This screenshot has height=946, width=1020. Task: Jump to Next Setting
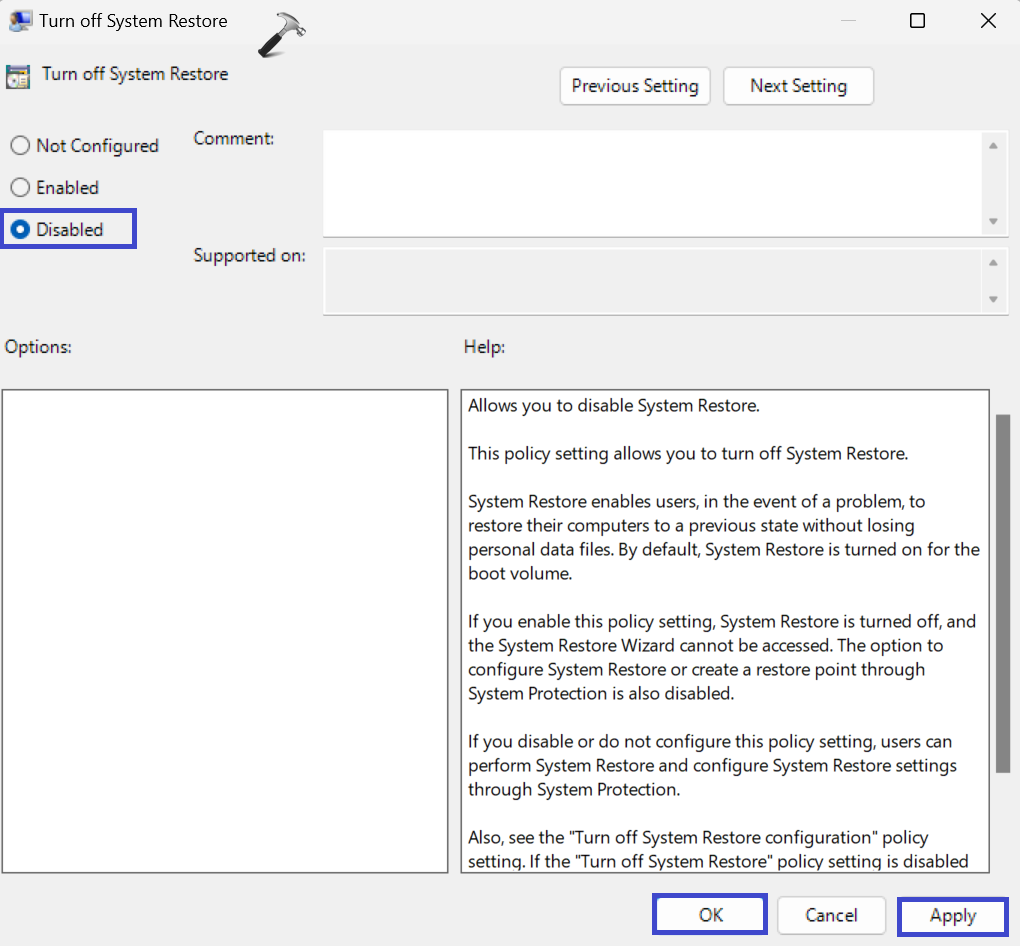(x=798, y=86)
